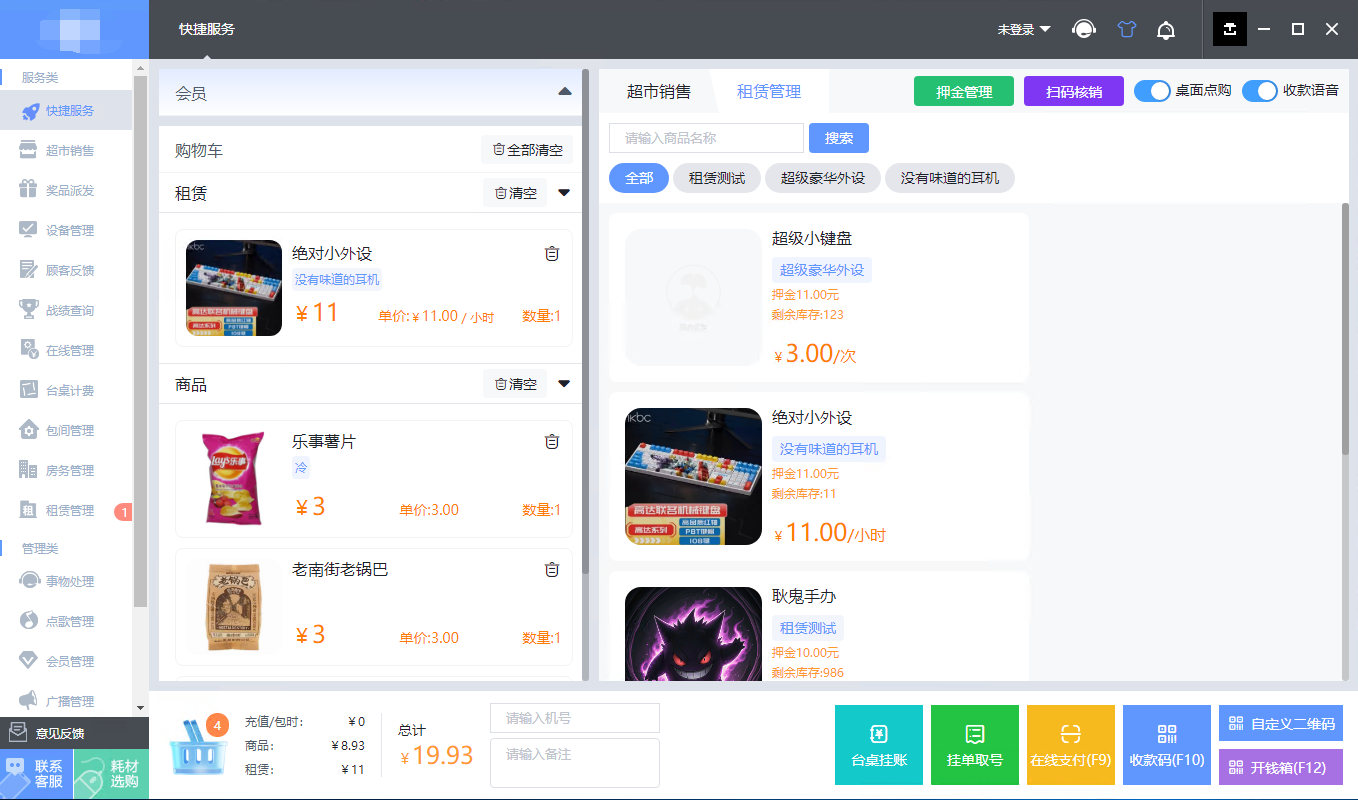Focus the 请输入机号 input field
Image resolution: width=1358 pixels, height=800 pixels.
point(575,718)
